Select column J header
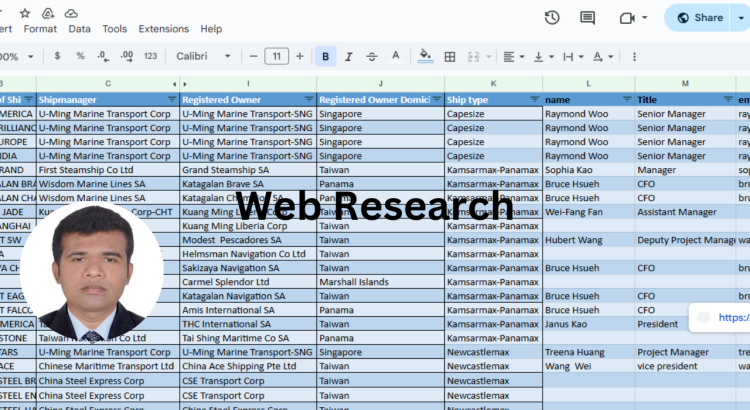750x410 pixels. [x=381, y=84]
